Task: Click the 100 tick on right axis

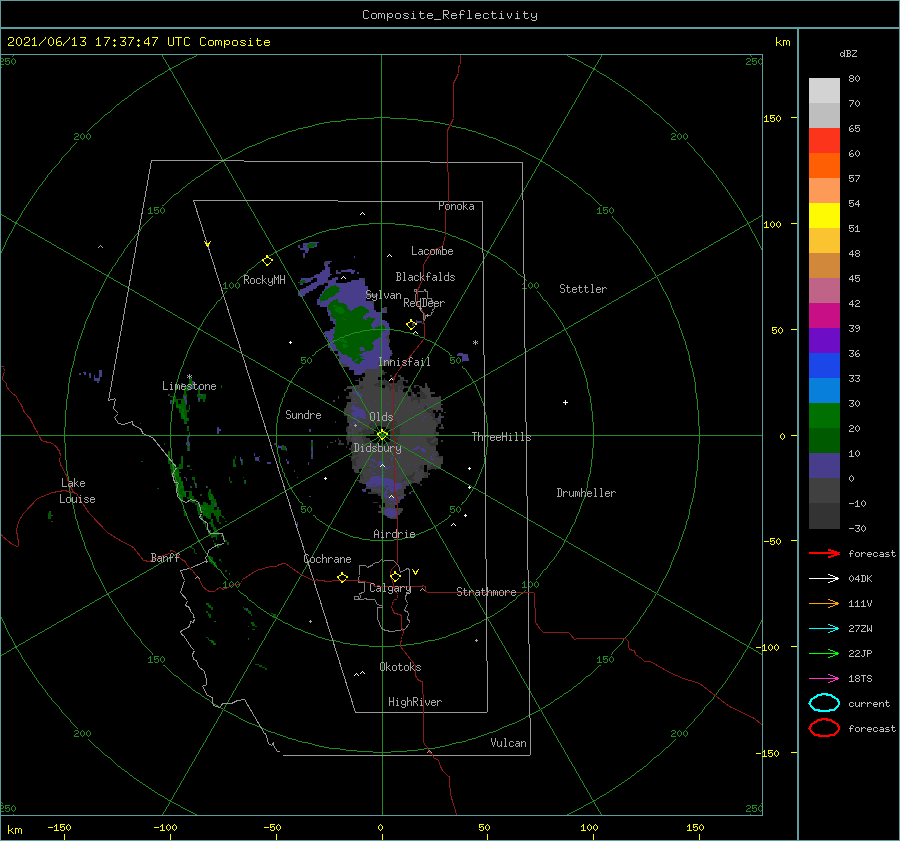Action: pyautogui.click(x=772, y=224)
